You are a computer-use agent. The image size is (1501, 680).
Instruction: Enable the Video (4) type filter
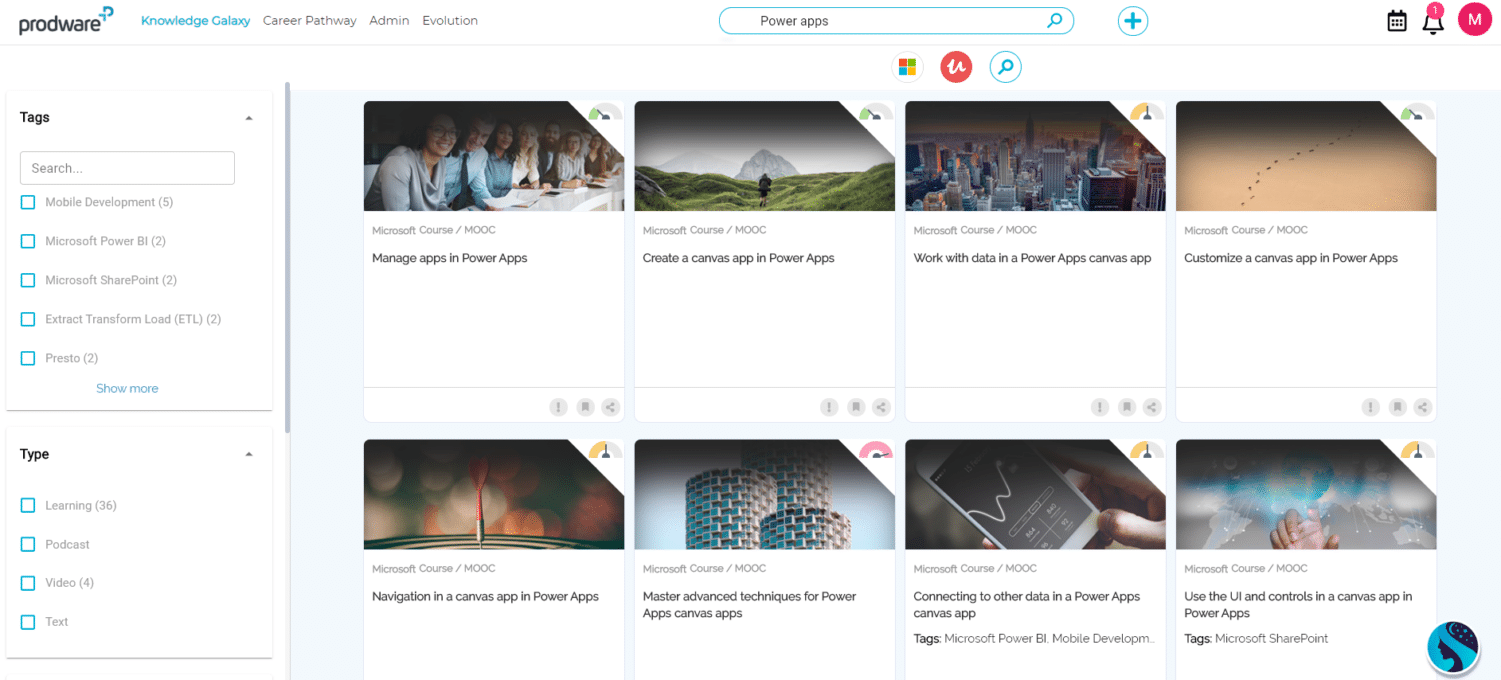click(28, 583)
